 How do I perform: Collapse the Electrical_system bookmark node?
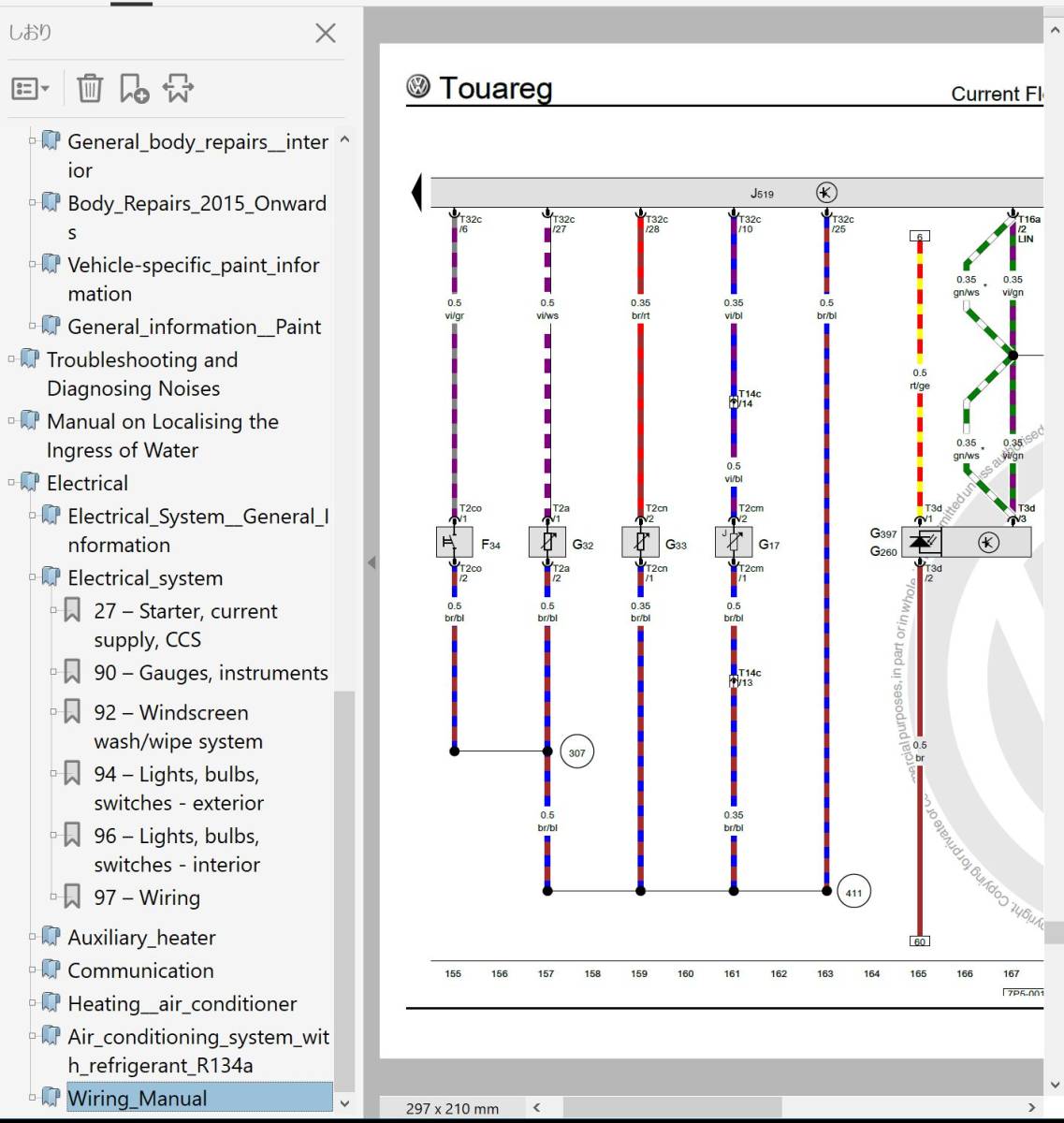coord(33,577)
